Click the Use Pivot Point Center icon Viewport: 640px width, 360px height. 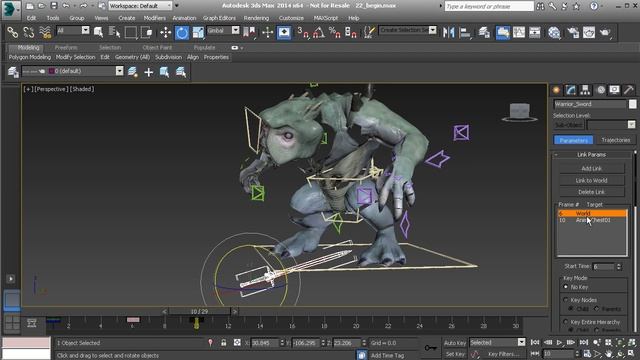[249, 32]
